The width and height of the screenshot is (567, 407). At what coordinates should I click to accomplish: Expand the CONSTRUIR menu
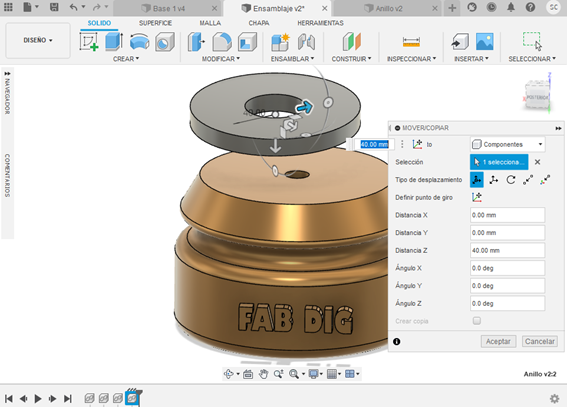click(351, 59)
